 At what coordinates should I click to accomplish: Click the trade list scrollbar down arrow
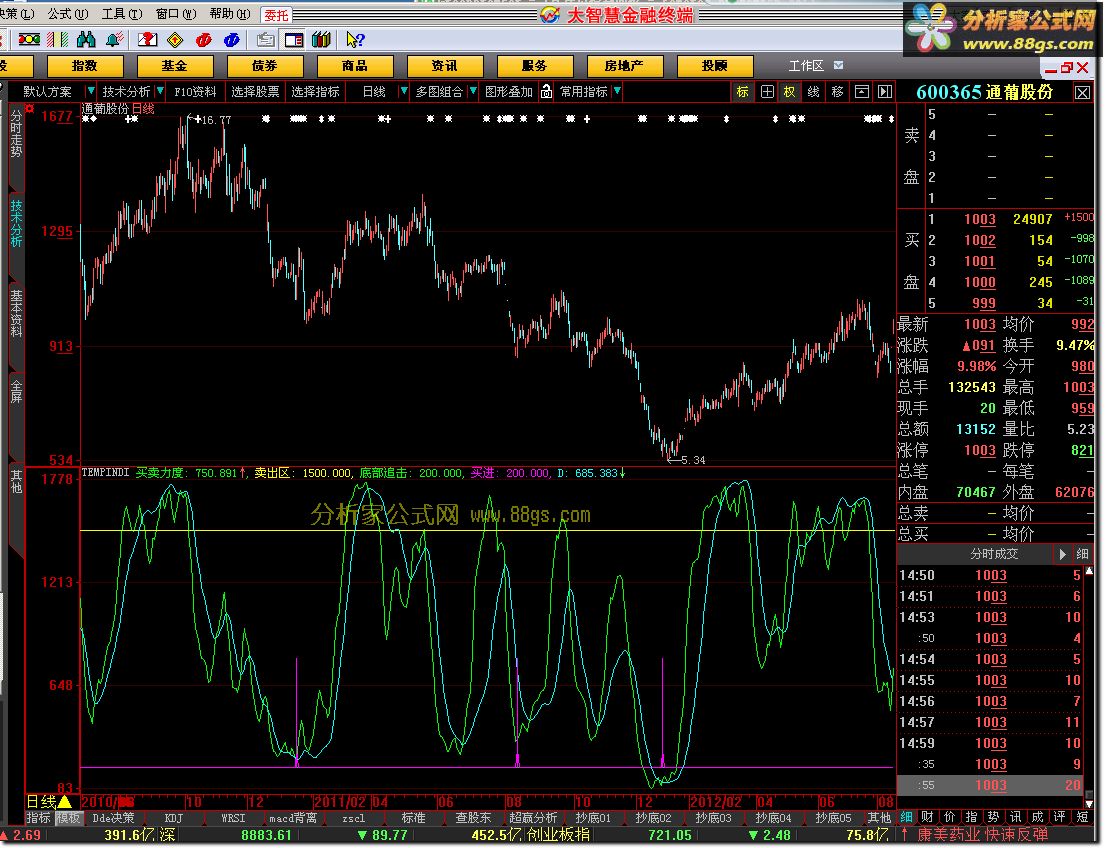pyautogui.click(x=1089, y=803)
